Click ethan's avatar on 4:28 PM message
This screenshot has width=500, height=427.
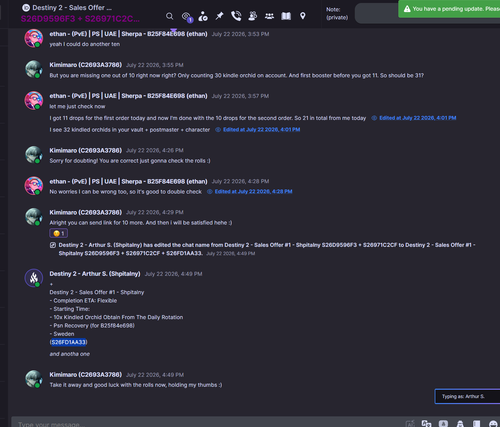34,186
